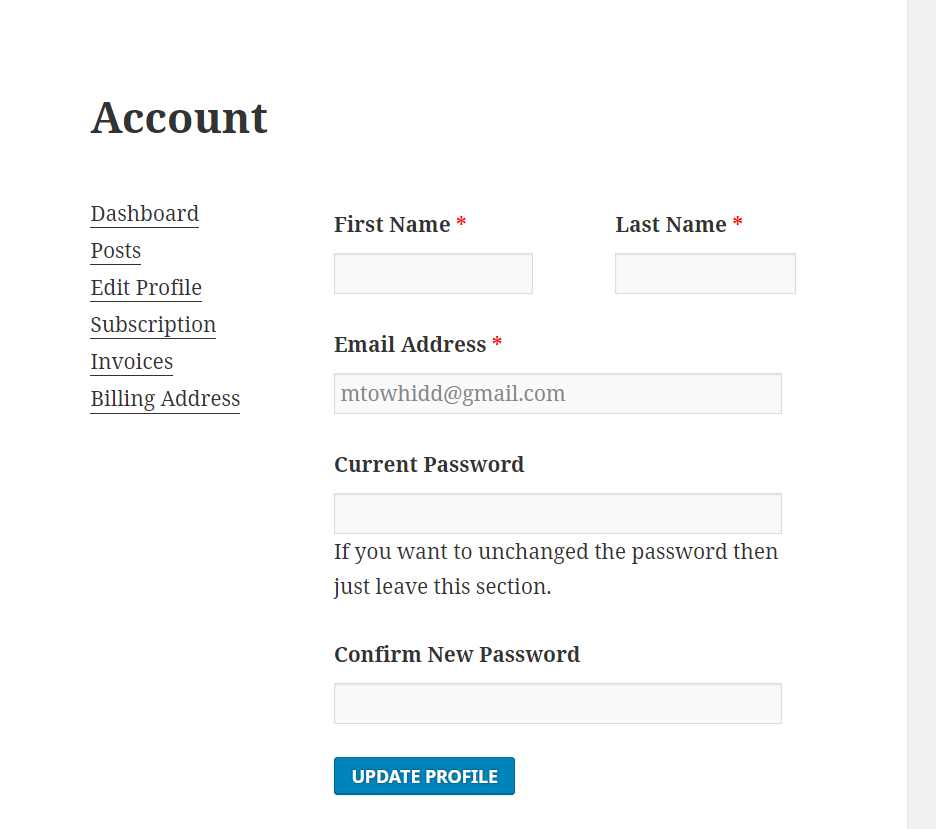Click the First Name label
The height and width of the screenshot is (829, 936).
(x=392, y=224)
